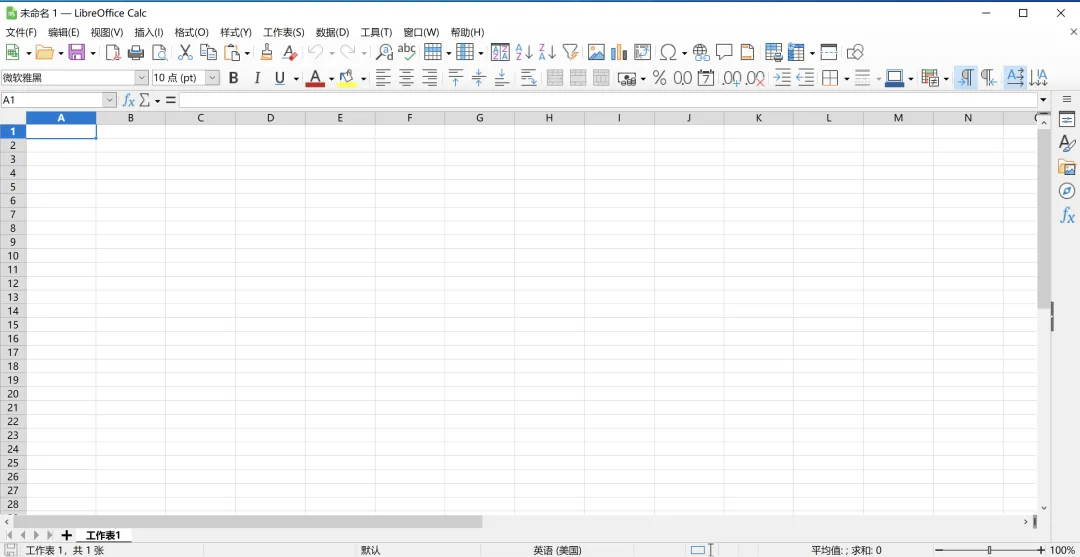Viewport: 1080px width, 557px height.
Task: Clear direct formatting icon
Action: [290, 52]
